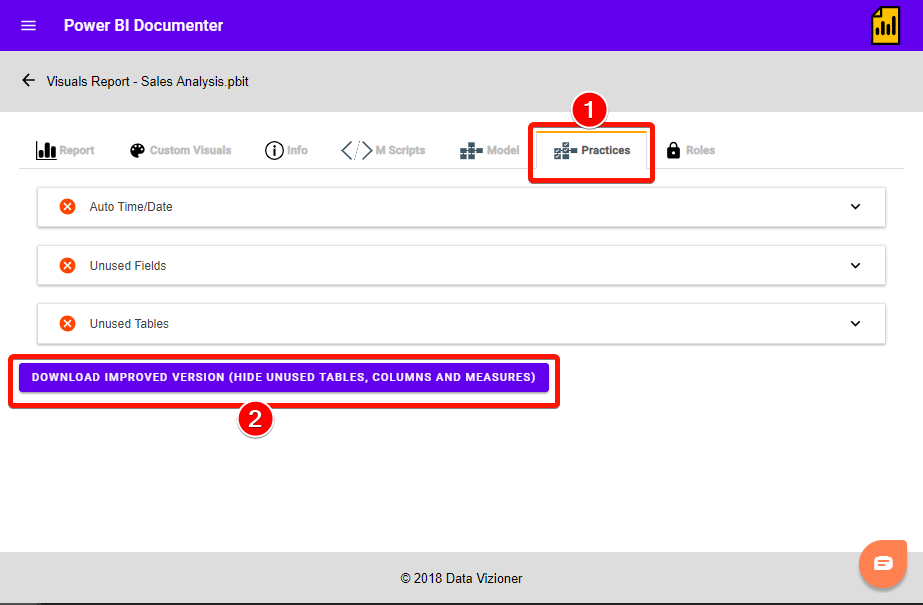Click Download Improved Version button
This screenshot has width=923, height=605.
[x=284, y=377]
